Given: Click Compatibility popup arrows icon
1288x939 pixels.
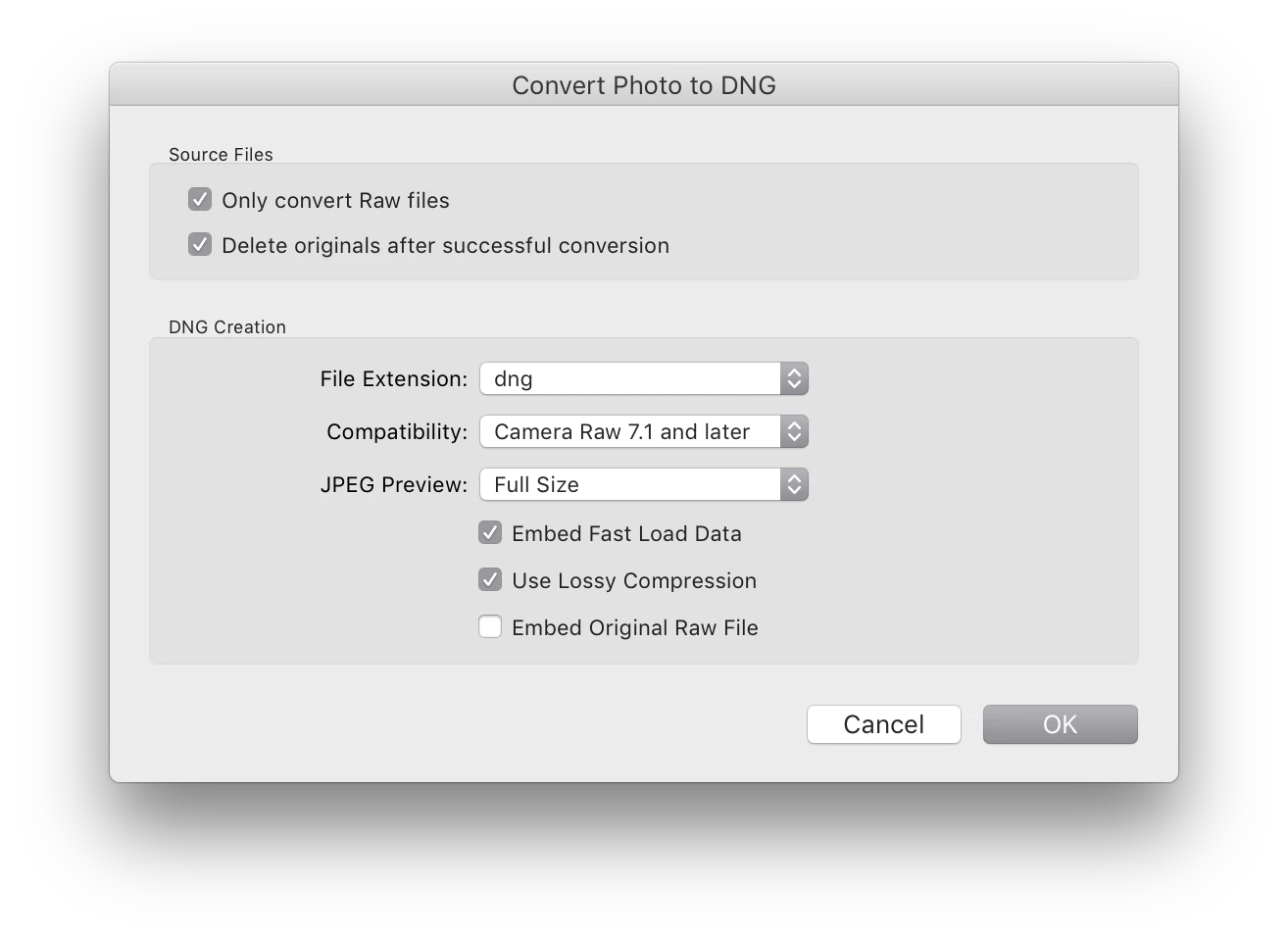Looking at the screenshot, I should (x=795, y=432).
